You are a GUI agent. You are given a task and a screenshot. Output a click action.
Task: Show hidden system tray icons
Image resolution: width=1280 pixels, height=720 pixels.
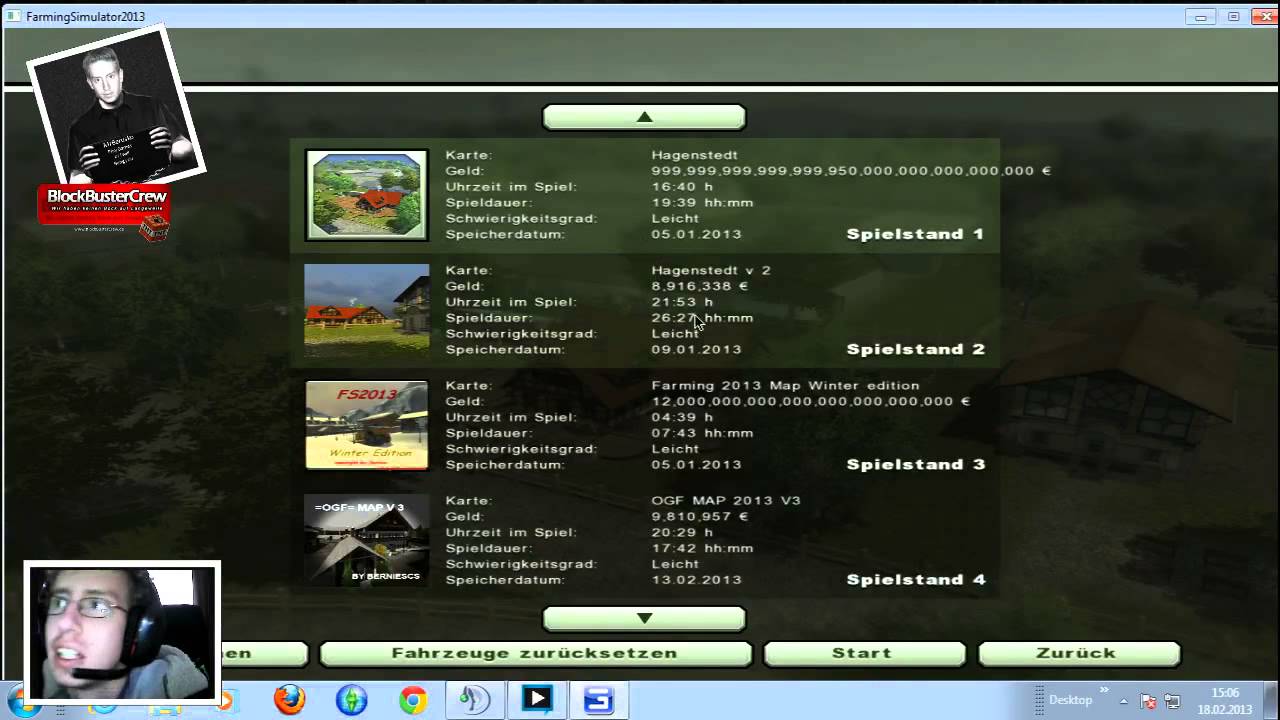point(1123,701)
